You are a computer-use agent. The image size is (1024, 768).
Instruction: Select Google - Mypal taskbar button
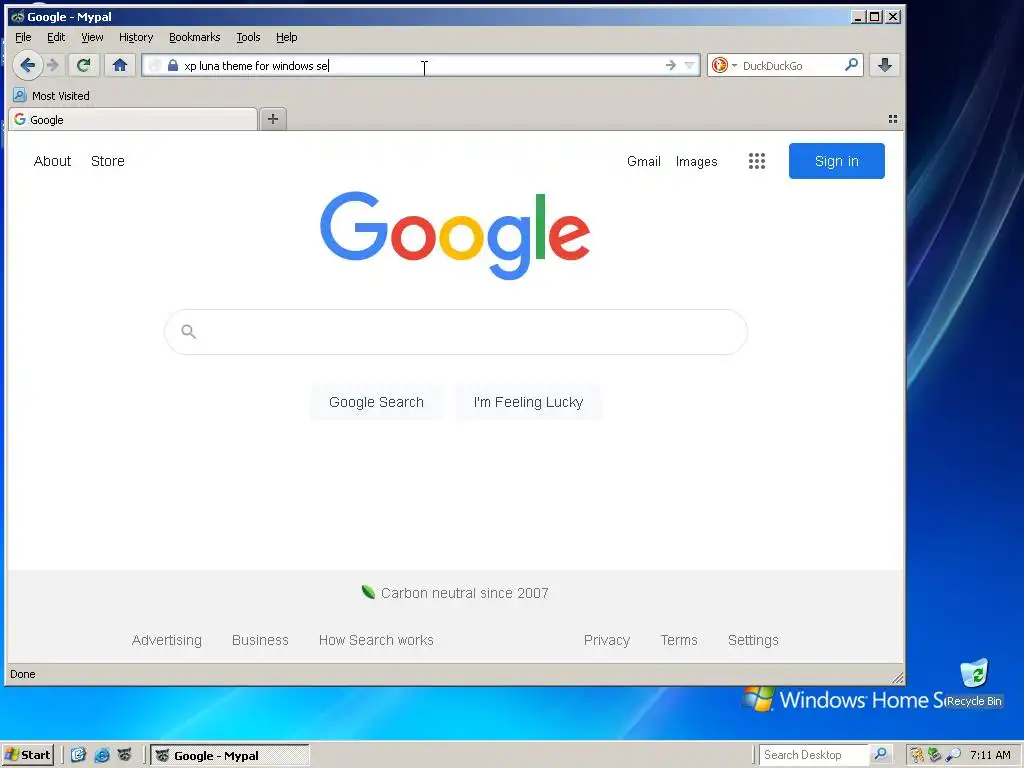coord(230,756)
